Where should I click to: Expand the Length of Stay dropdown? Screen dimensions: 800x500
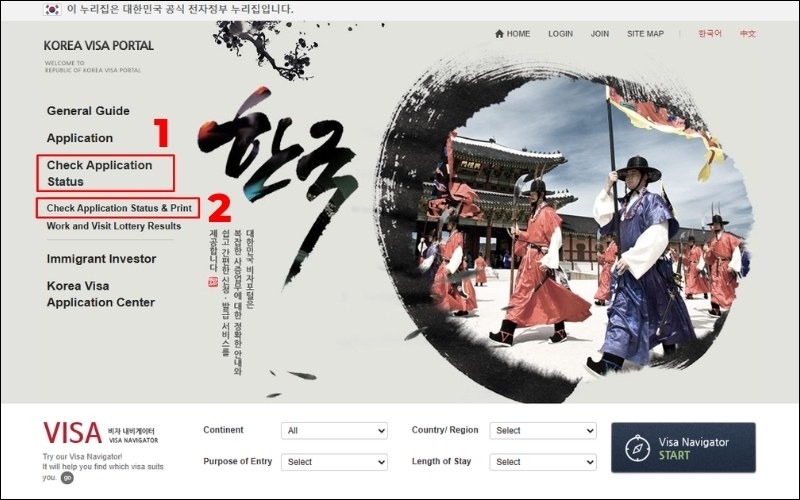[542, 462]
